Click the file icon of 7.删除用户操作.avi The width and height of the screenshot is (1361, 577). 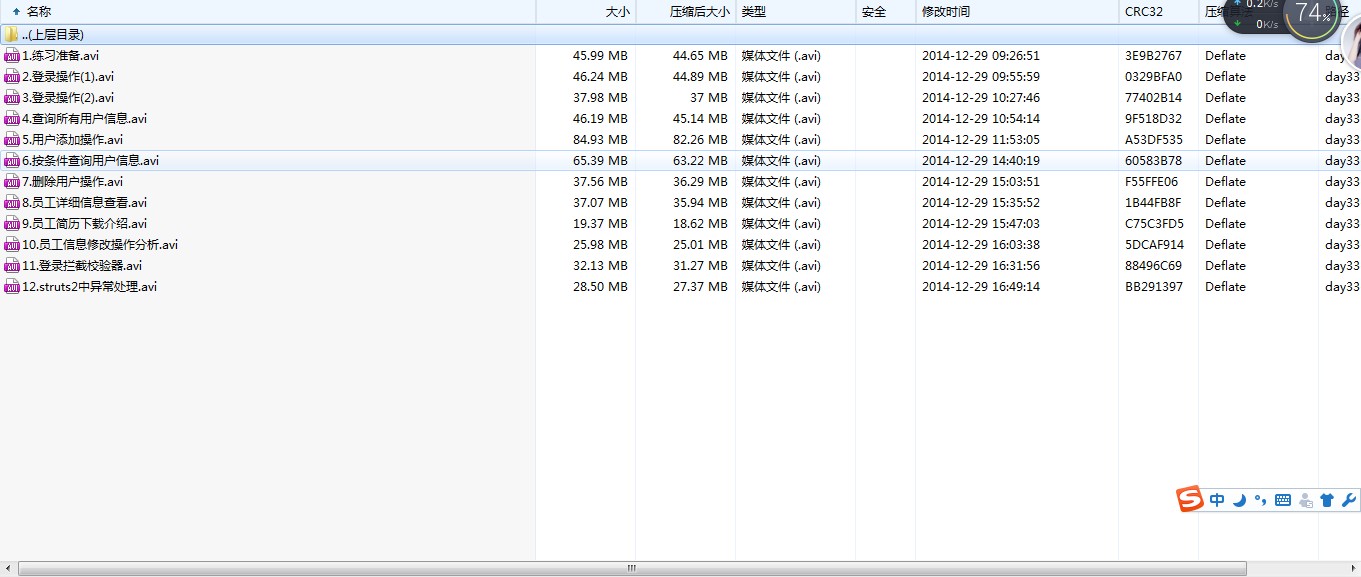pyautogui.click(x=12, y=182)
